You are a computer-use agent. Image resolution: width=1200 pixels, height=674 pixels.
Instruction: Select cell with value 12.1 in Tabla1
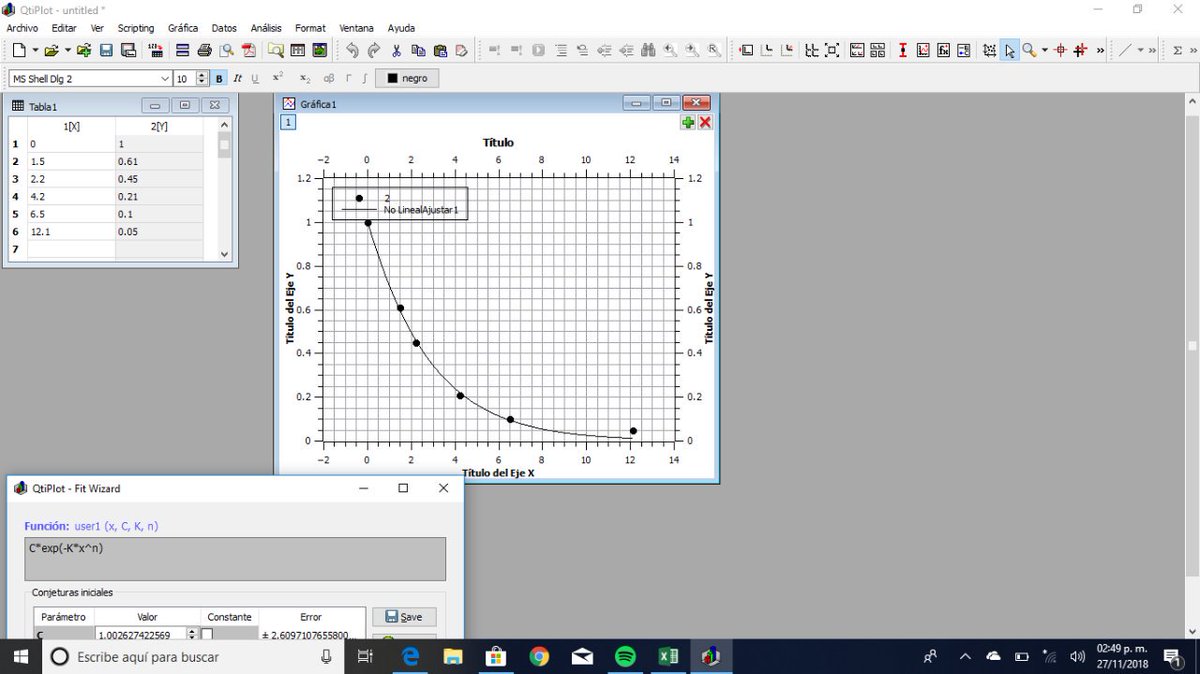point(72,232)
